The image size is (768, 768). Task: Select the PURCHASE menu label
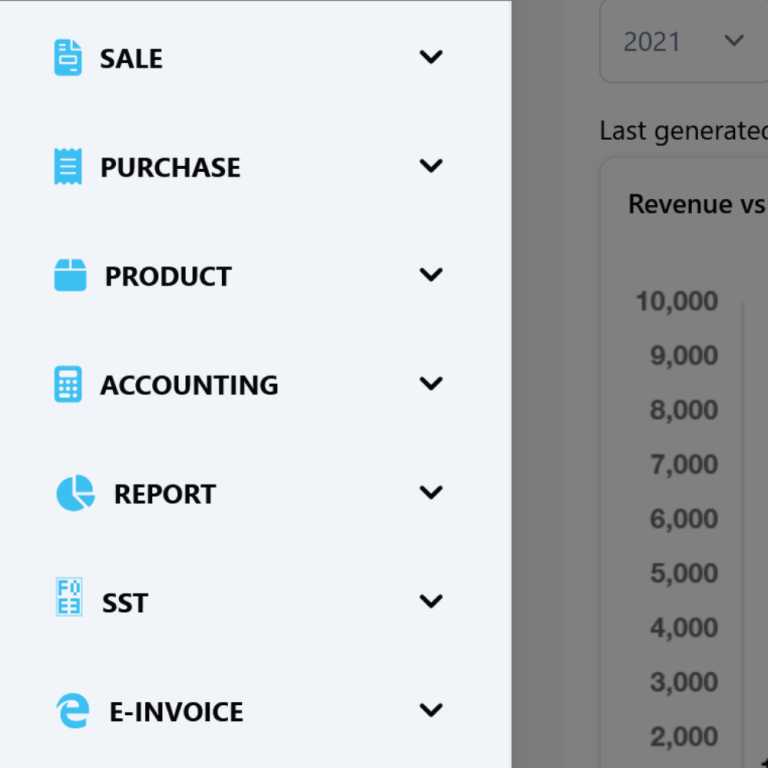[170, 168]
